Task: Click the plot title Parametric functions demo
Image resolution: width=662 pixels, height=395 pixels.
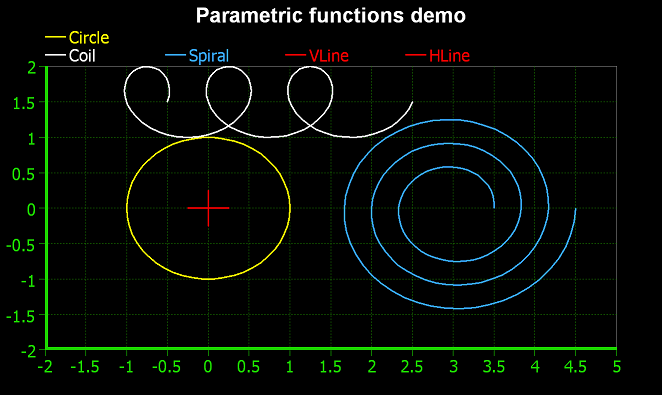Action: click(331, 16)
